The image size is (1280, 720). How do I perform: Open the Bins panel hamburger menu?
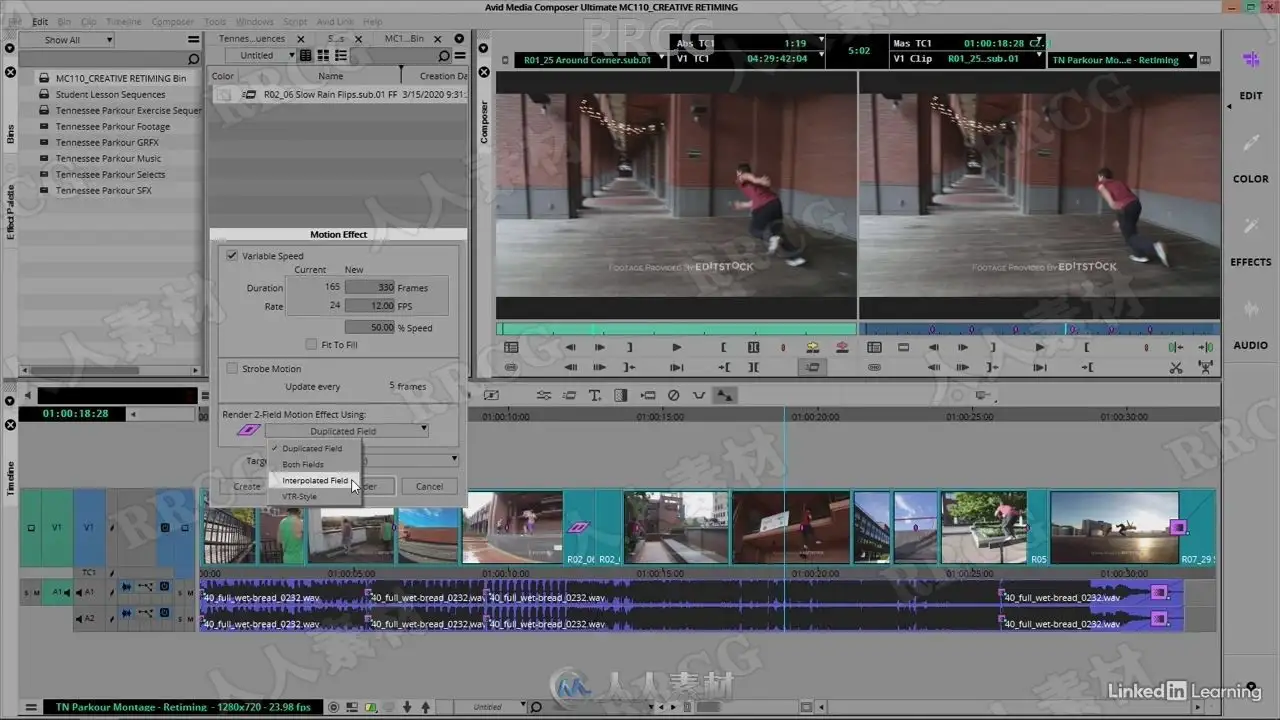[194, 39]
